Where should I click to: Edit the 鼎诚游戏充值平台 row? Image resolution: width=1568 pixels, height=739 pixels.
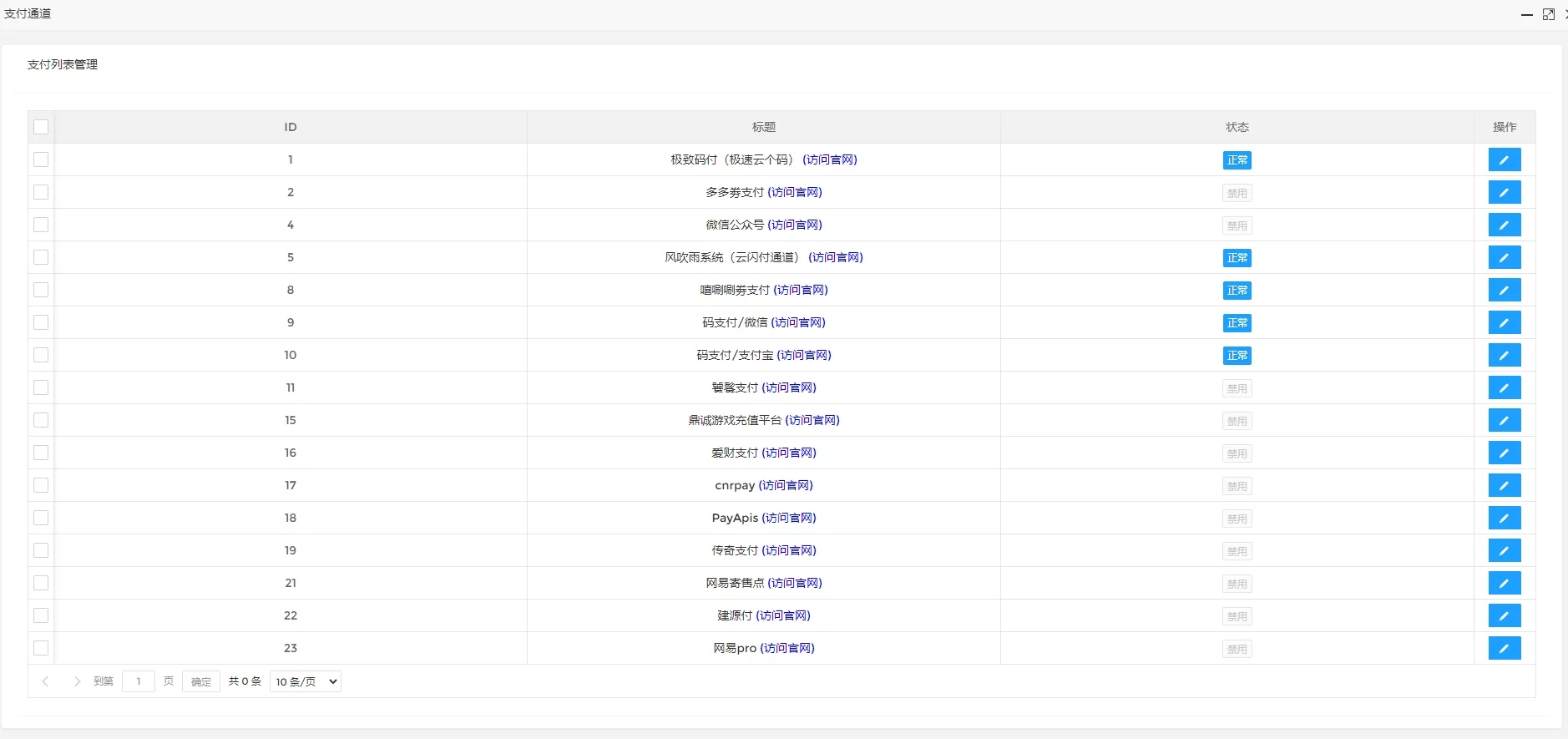1504,420
